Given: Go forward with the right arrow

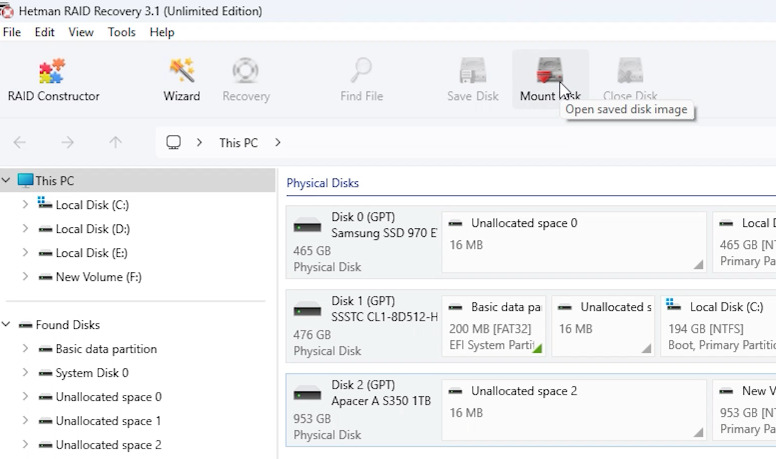Looking at the screenshot, I should click(67, 143).
